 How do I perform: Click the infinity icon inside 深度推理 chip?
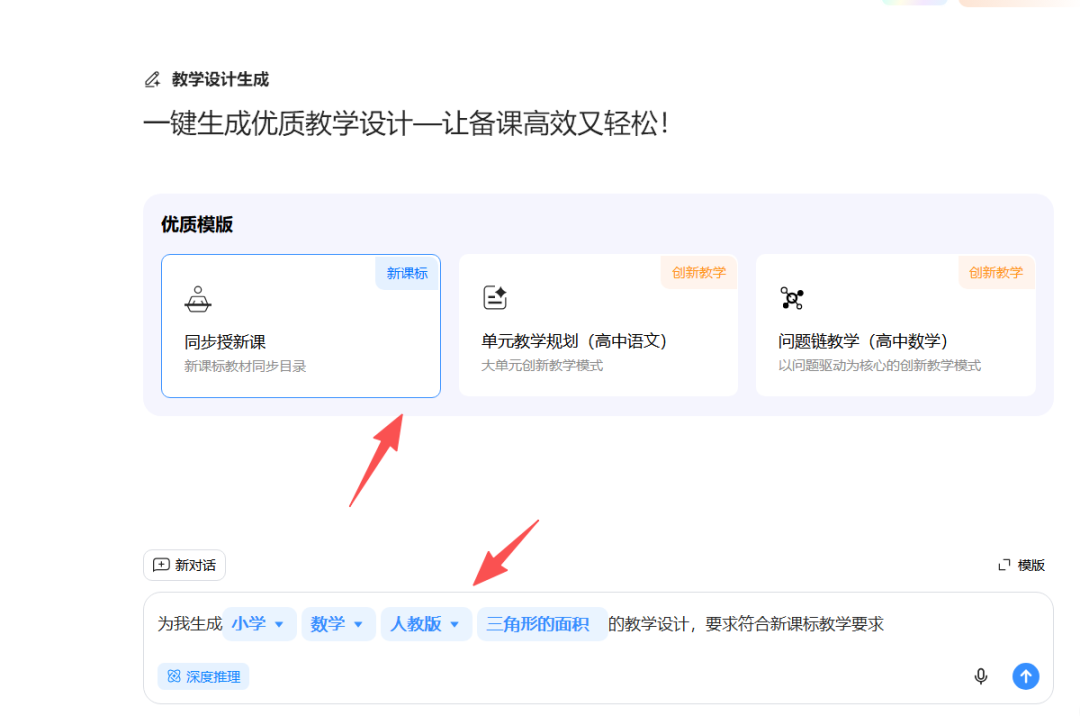click(x=175, y=676)
